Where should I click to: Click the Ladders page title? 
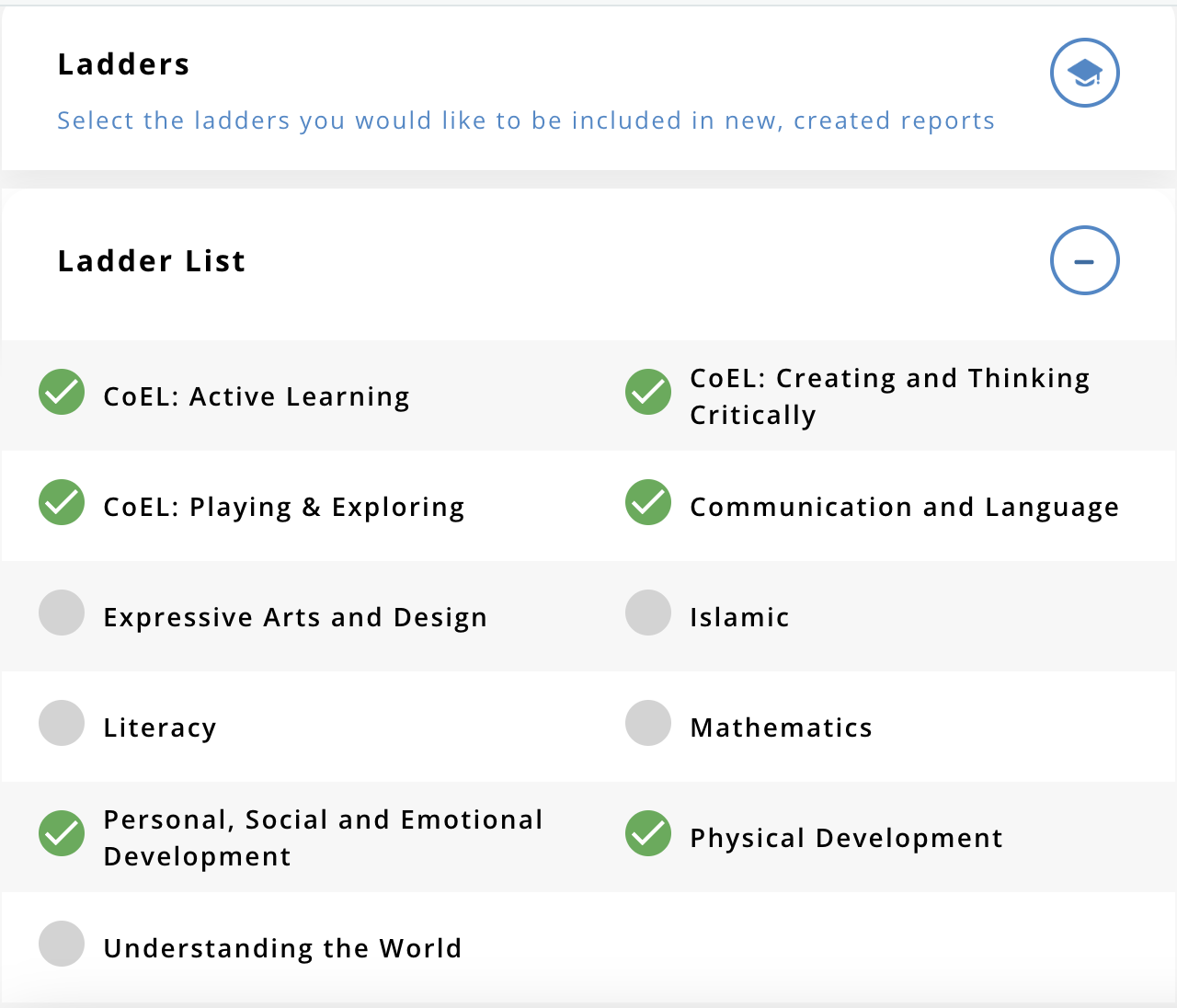coord(123,64)
